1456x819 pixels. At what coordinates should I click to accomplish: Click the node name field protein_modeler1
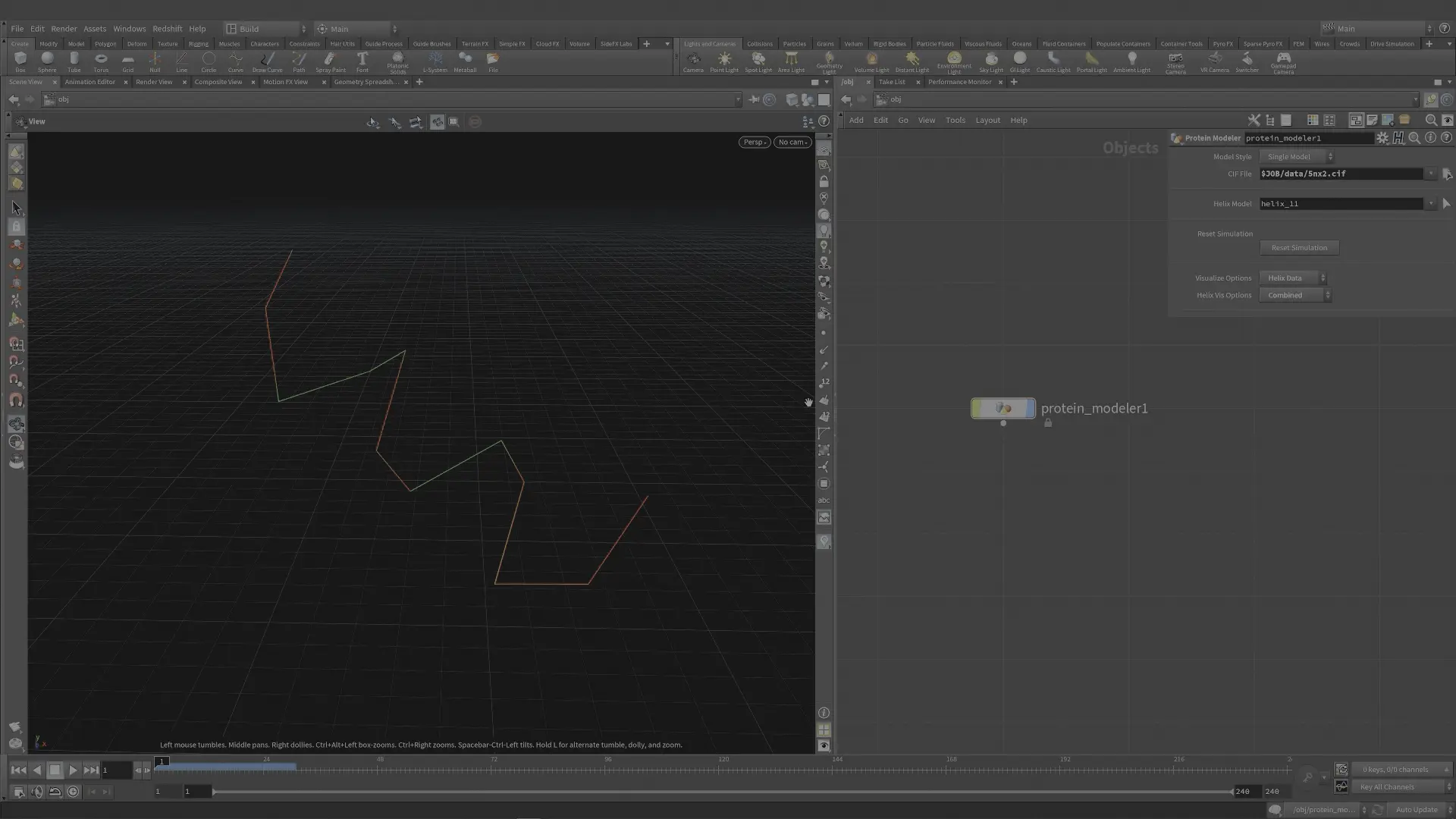pos(1308,138)
